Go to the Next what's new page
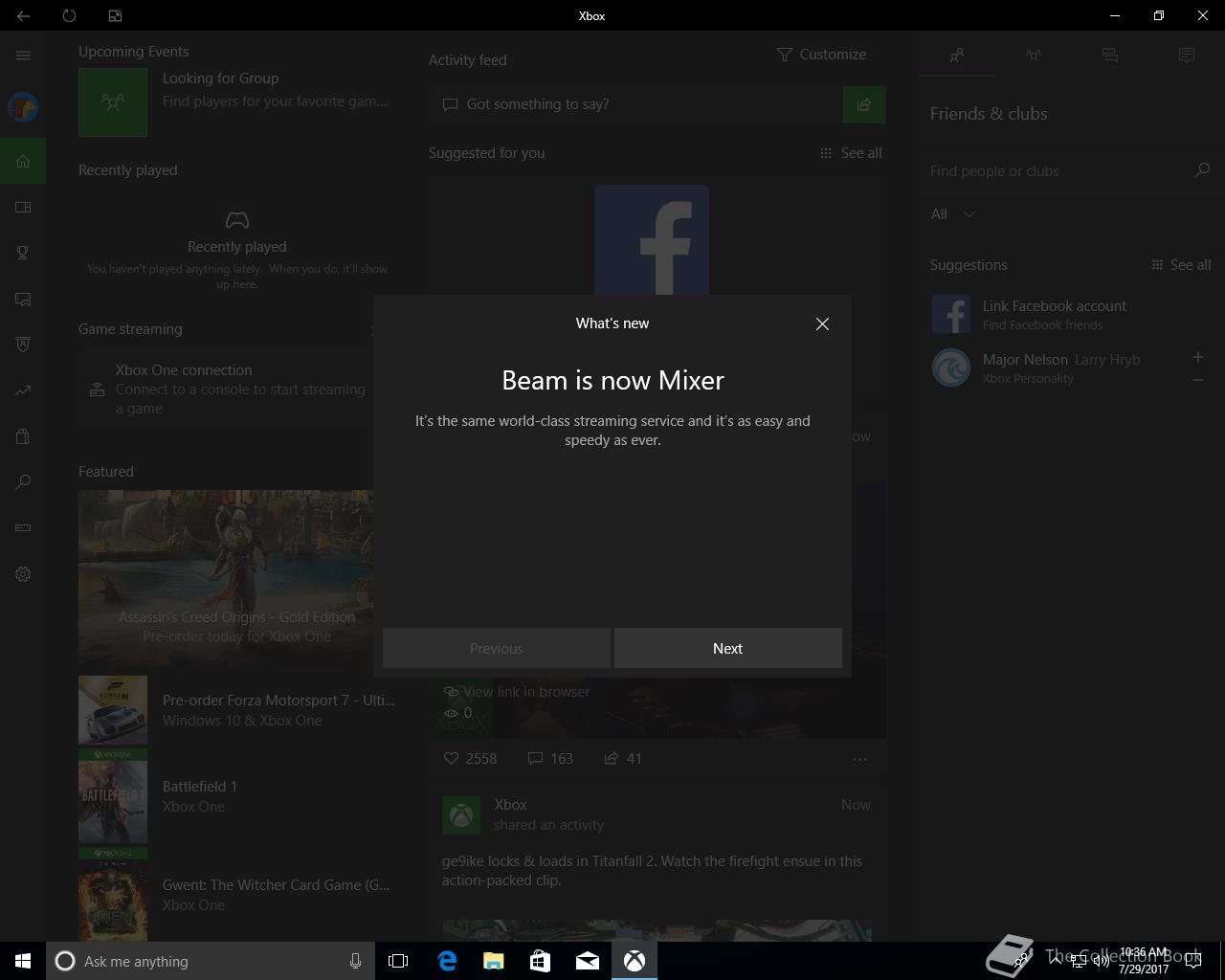This screenshot has width=1225, height=980. coord(727,648)
